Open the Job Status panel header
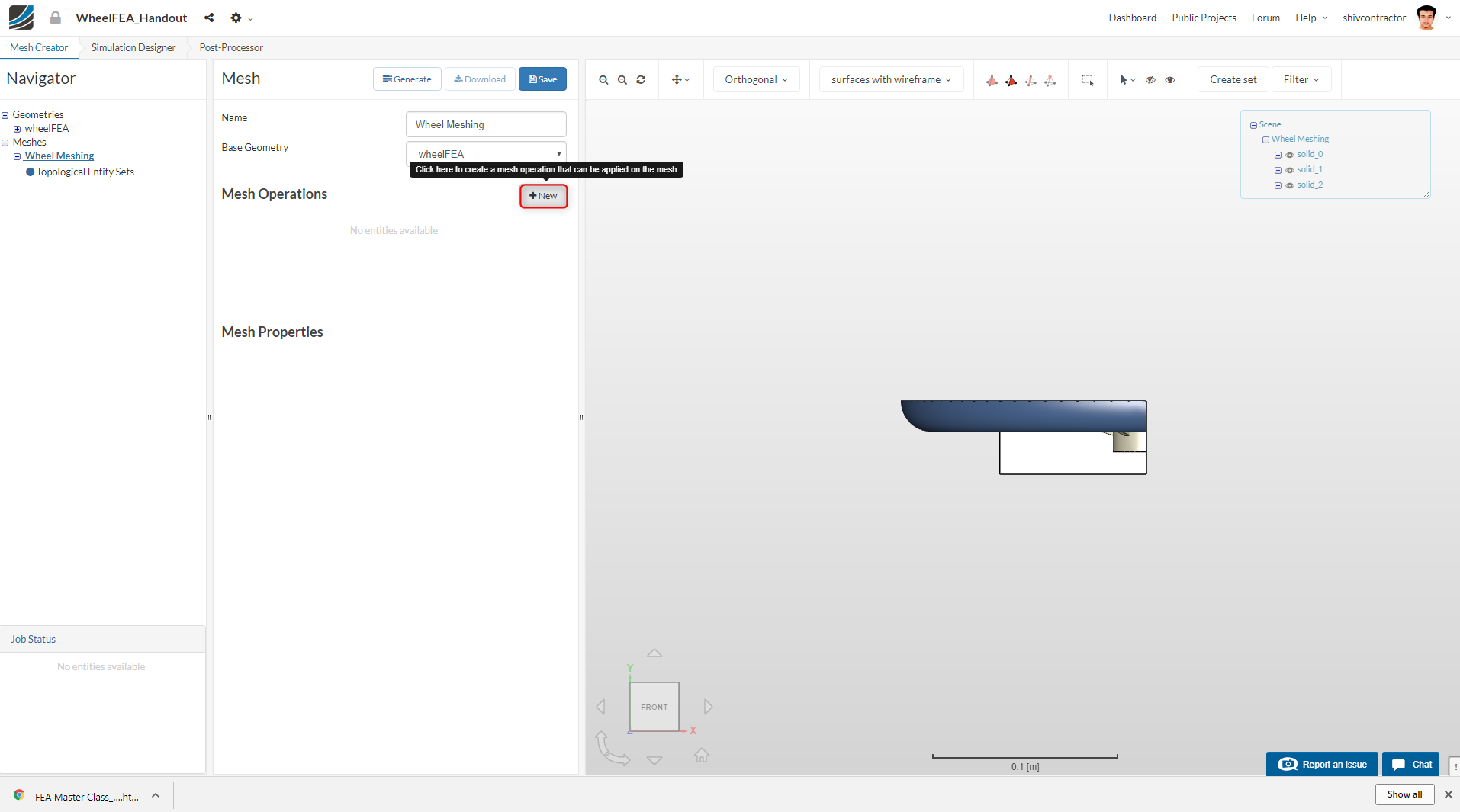The width and height of the screenshot is (1460, 812). 103,639
